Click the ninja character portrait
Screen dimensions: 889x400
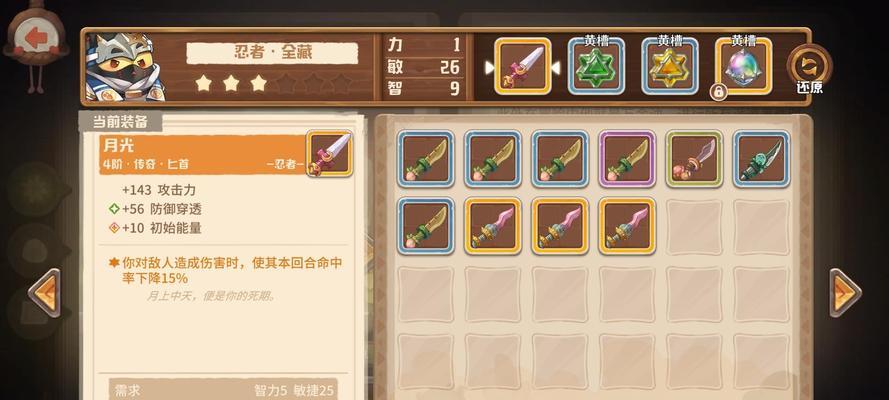125,67
